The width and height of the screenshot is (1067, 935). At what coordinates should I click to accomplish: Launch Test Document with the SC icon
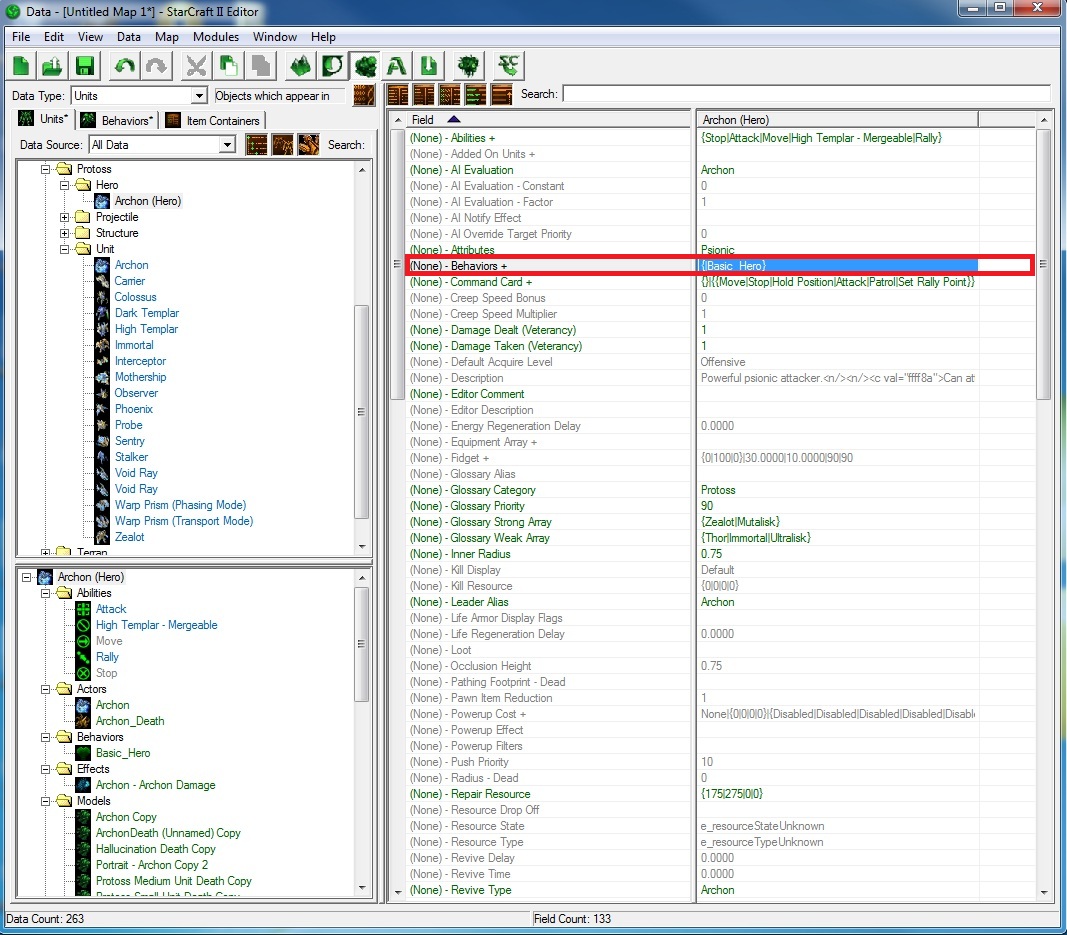[509, 66]
